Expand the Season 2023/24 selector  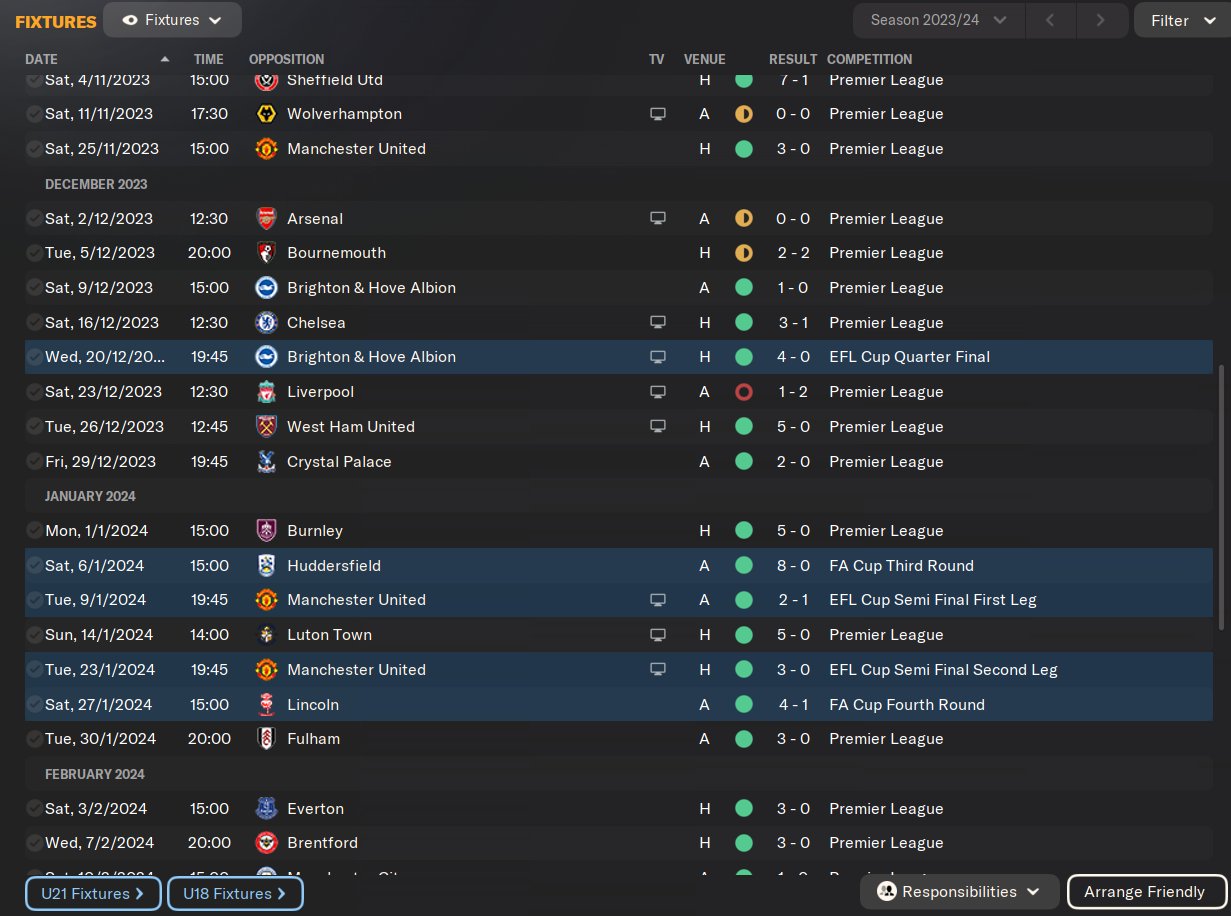coord(931,20)
